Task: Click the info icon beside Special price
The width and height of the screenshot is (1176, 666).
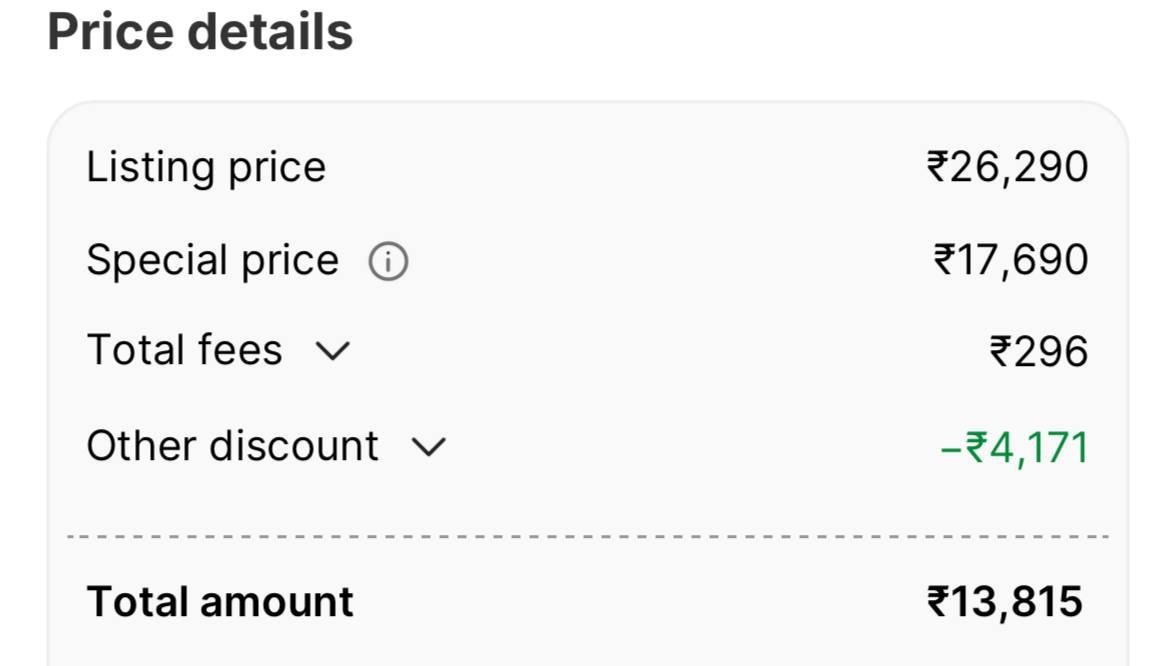Action: 388,263
